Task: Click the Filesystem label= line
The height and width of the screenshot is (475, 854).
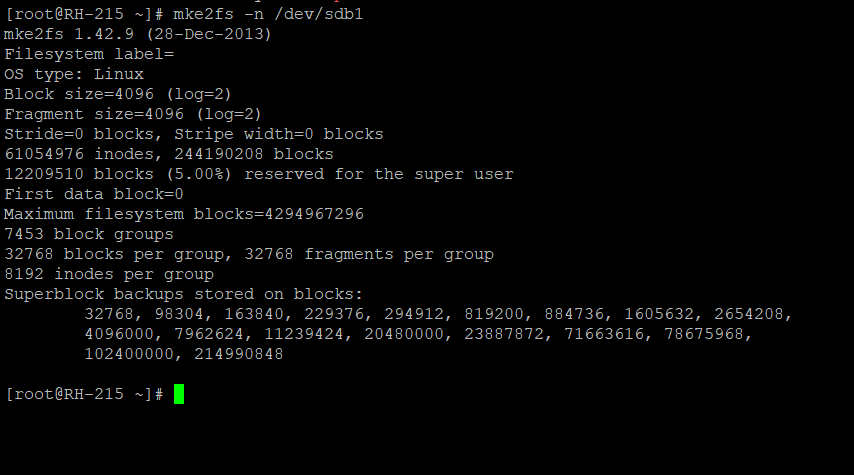Action: point(89,54)
